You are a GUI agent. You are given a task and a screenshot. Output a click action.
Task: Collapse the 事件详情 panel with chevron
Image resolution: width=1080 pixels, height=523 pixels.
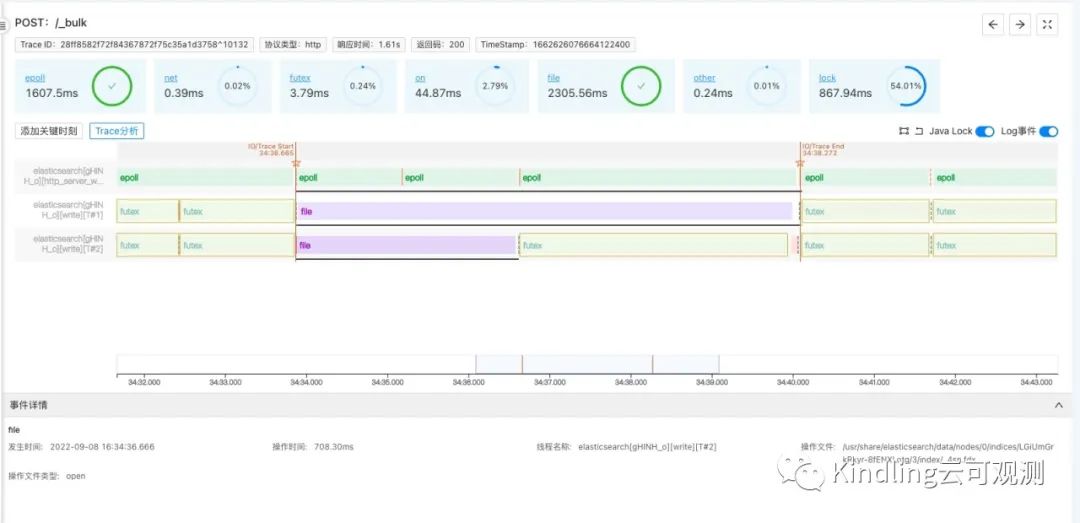pyautogui.click(x=1059, y=405)
